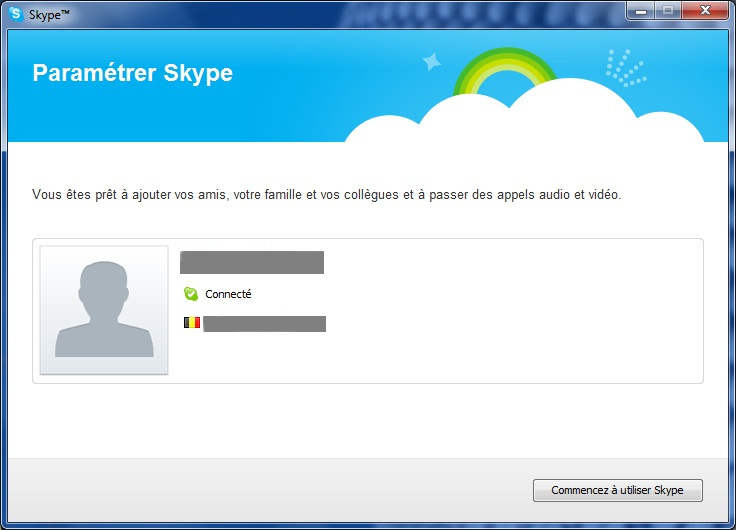Click the sentence starting "Vous êtes prêt"
736x530 pixels.
point(327,194)
